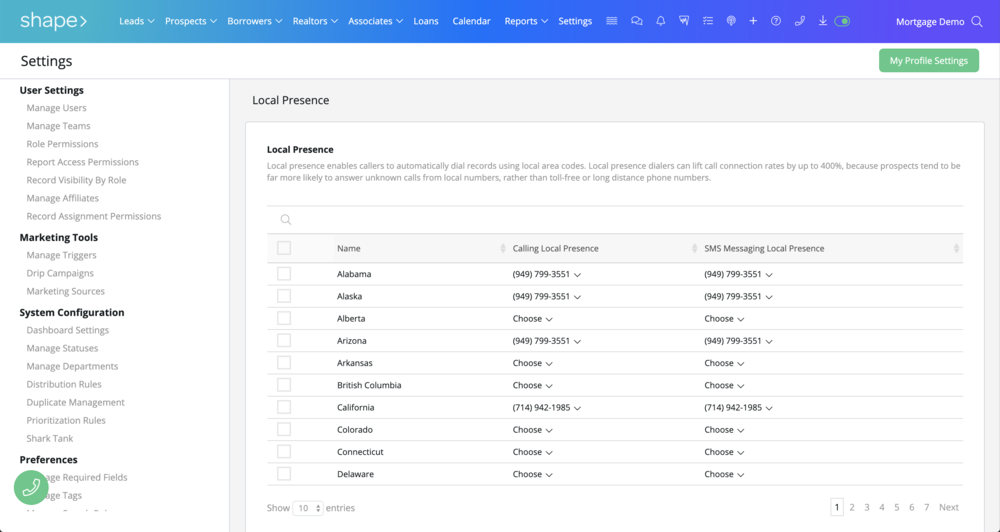Go to page 7 of table
1000x532 pixels.
pos(927,507)
